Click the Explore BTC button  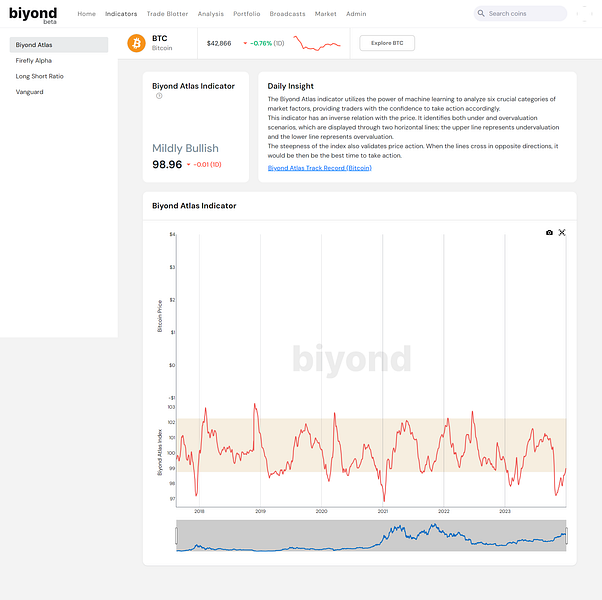pos(387,43)
